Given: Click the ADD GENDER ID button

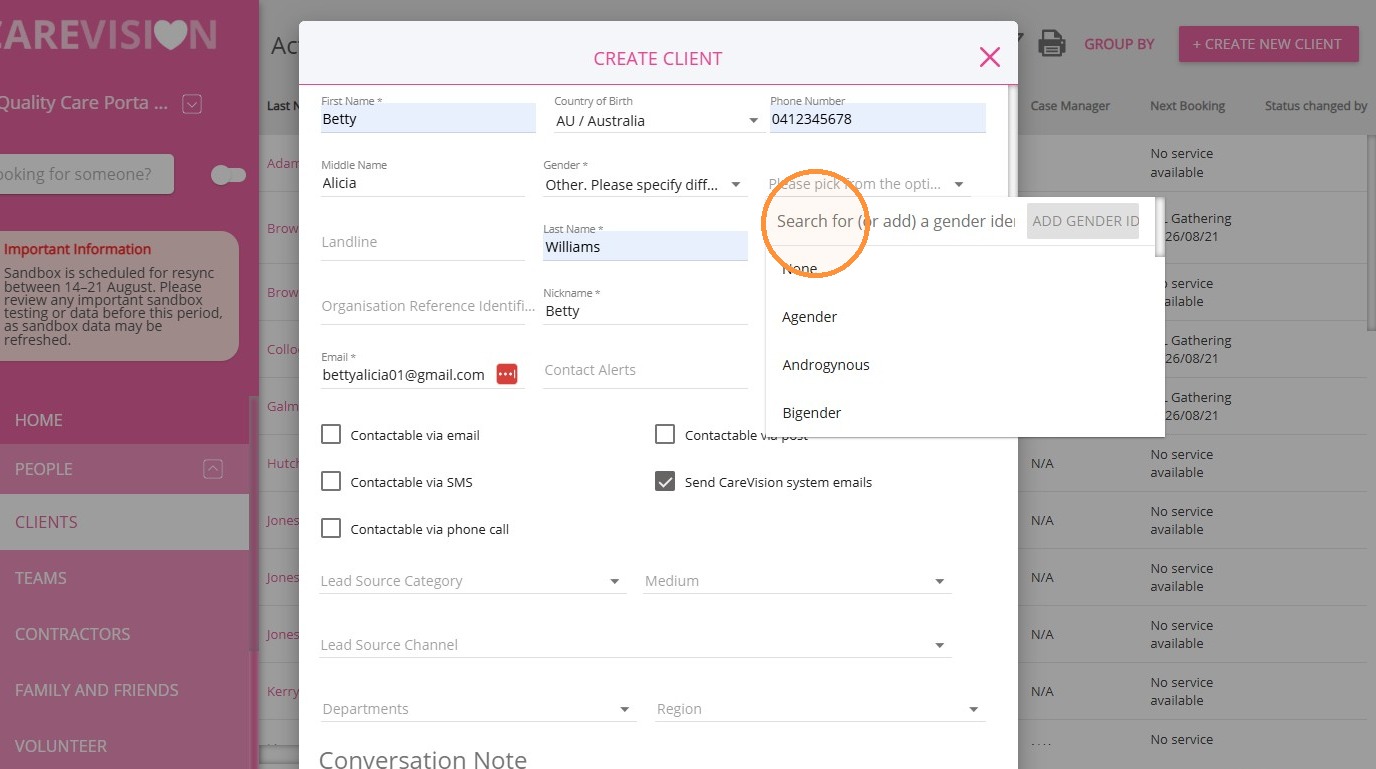Looking at the screenshot, I should 1085,221.
